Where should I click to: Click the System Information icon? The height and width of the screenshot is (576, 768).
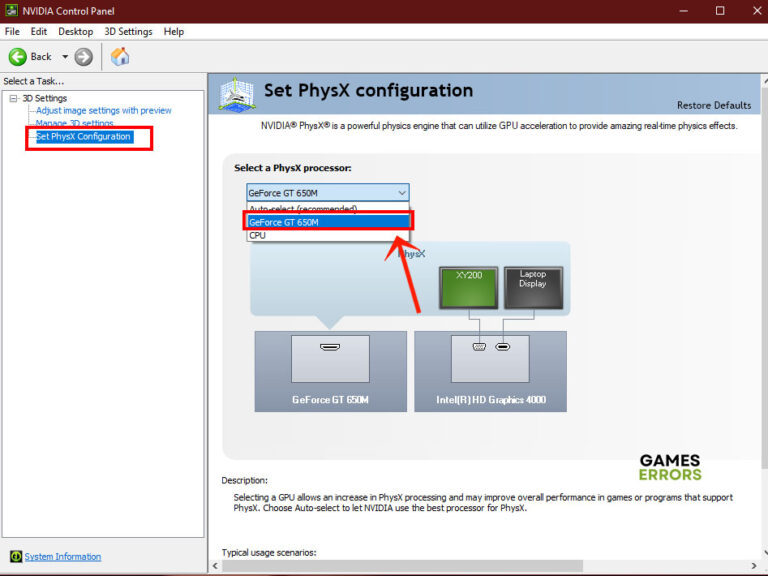[15, 557]
